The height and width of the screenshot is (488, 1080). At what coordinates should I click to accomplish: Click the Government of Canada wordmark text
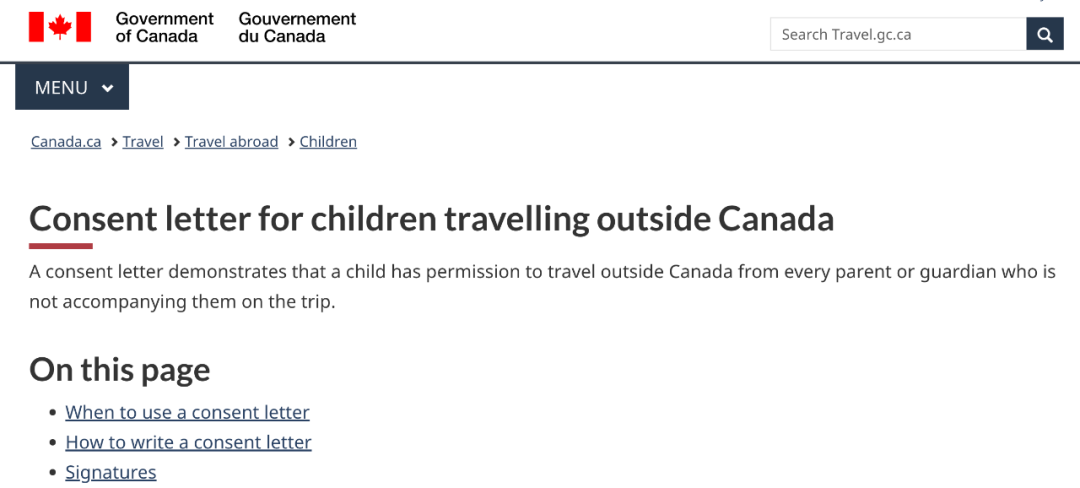165,27
